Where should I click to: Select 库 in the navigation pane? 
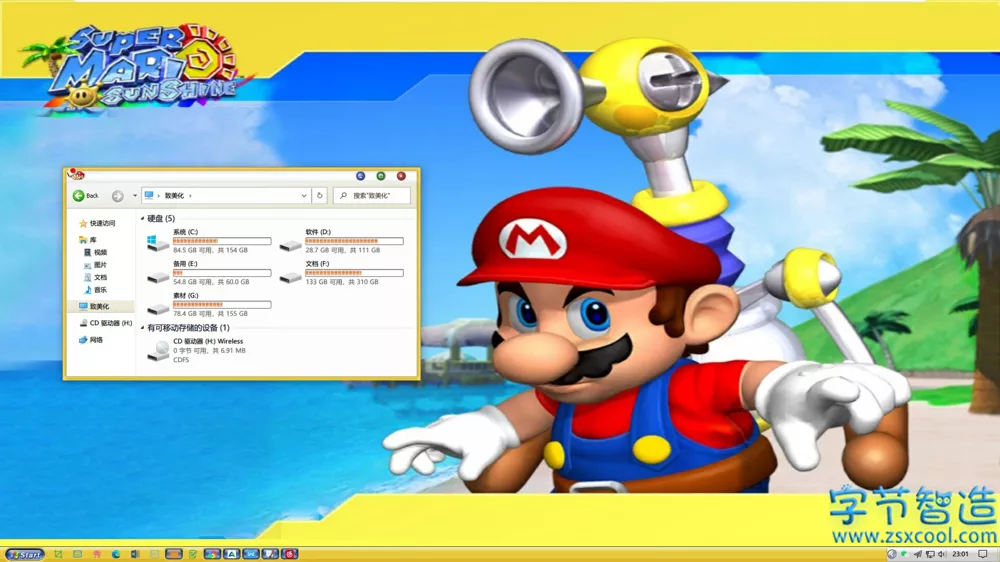pos(88,240)
